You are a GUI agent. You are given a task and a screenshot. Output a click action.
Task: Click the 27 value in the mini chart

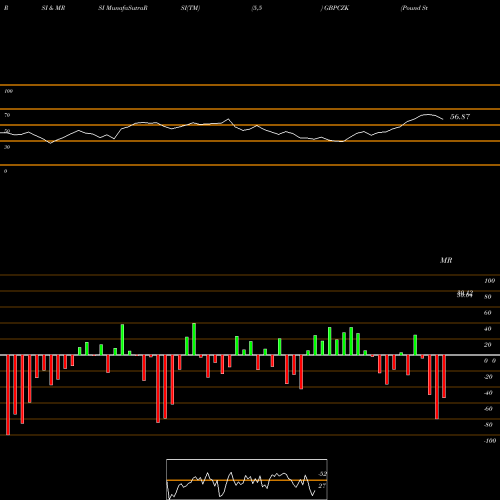click(x=322, y=486)
